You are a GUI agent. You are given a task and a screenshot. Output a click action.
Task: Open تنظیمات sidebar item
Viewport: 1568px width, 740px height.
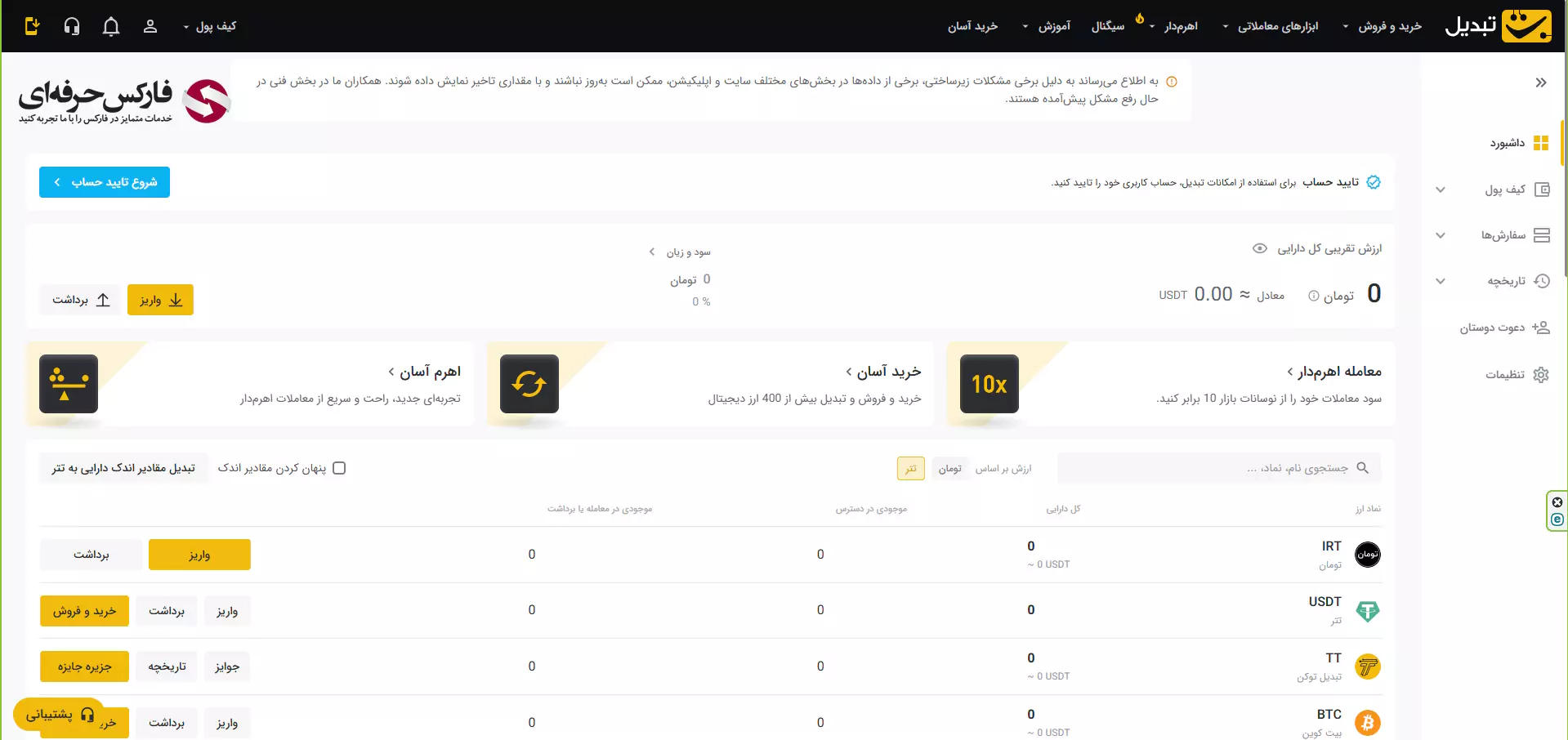click(1505, 375)
